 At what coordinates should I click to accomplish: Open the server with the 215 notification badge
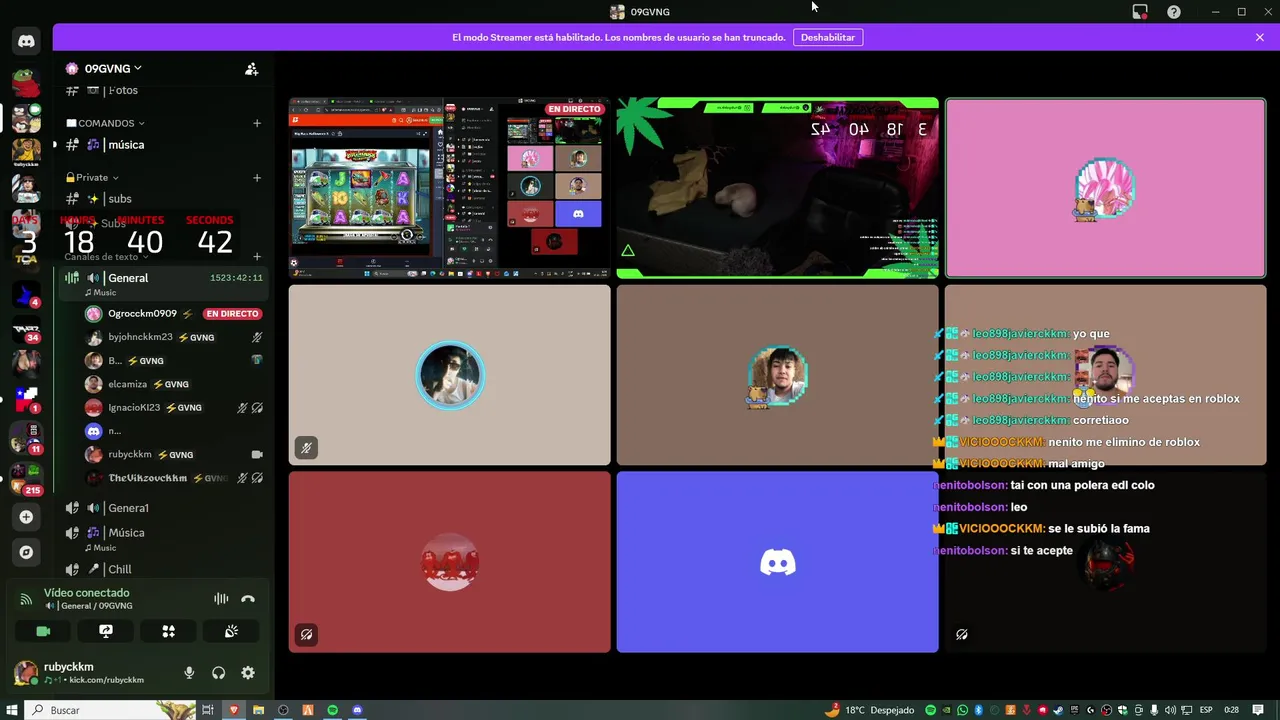pos(26,478)
